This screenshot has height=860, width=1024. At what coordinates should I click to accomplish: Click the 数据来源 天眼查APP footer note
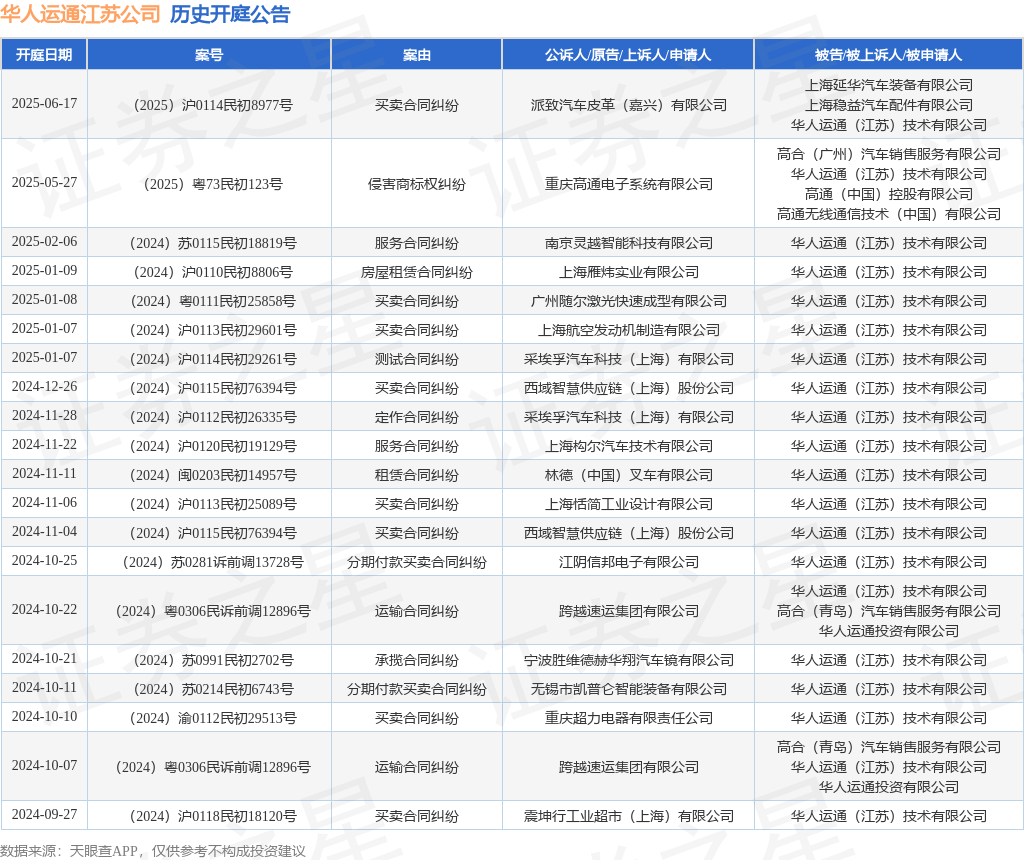pos(153,850)
